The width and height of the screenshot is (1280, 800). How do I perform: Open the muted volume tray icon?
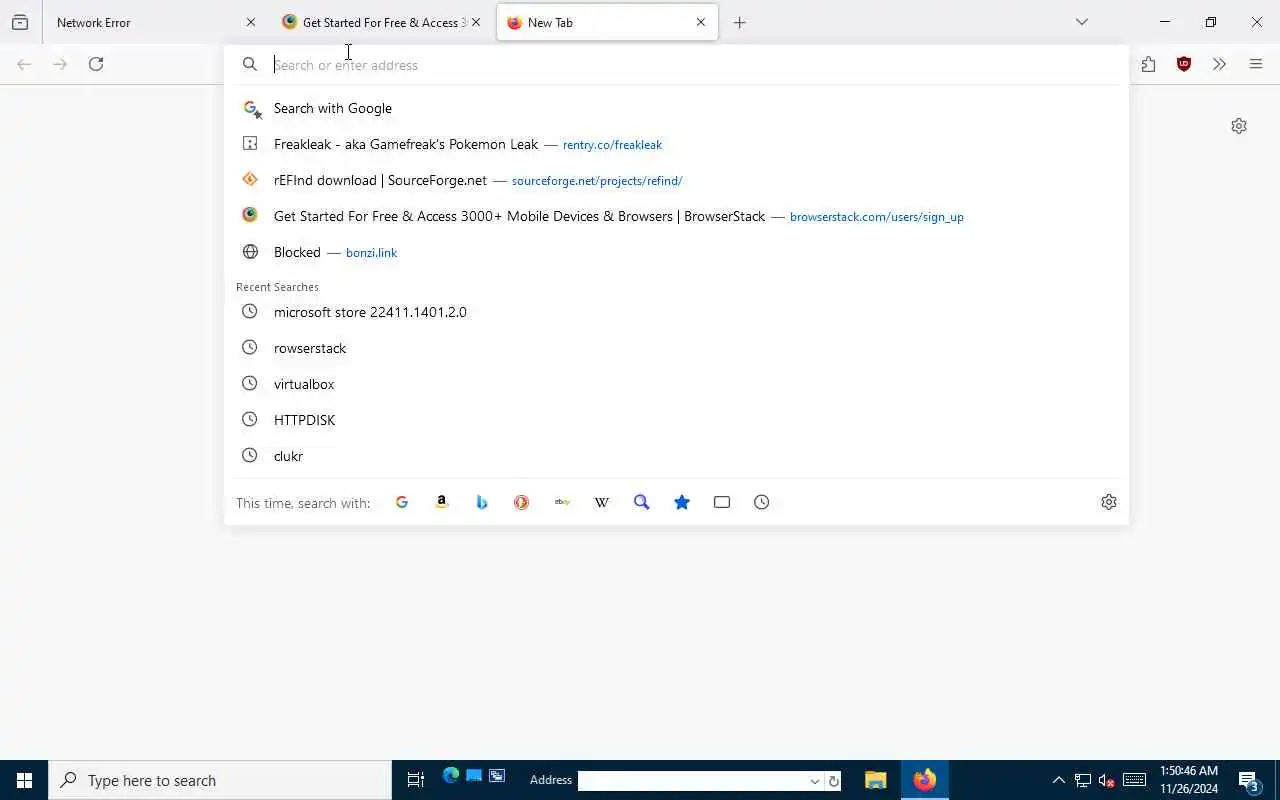point(1107,780)
